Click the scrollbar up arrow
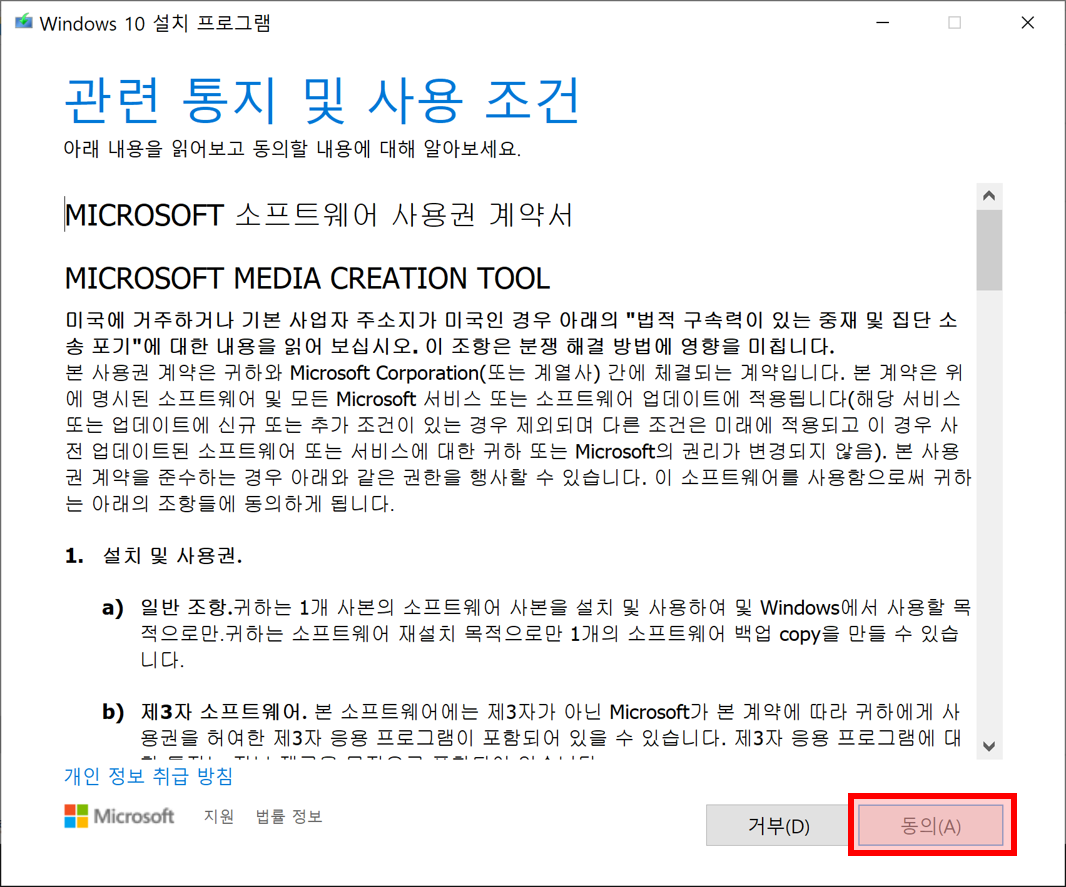The width and height of the screenshot is (1066, 887). pyautogui.click(x=989, y=196)
